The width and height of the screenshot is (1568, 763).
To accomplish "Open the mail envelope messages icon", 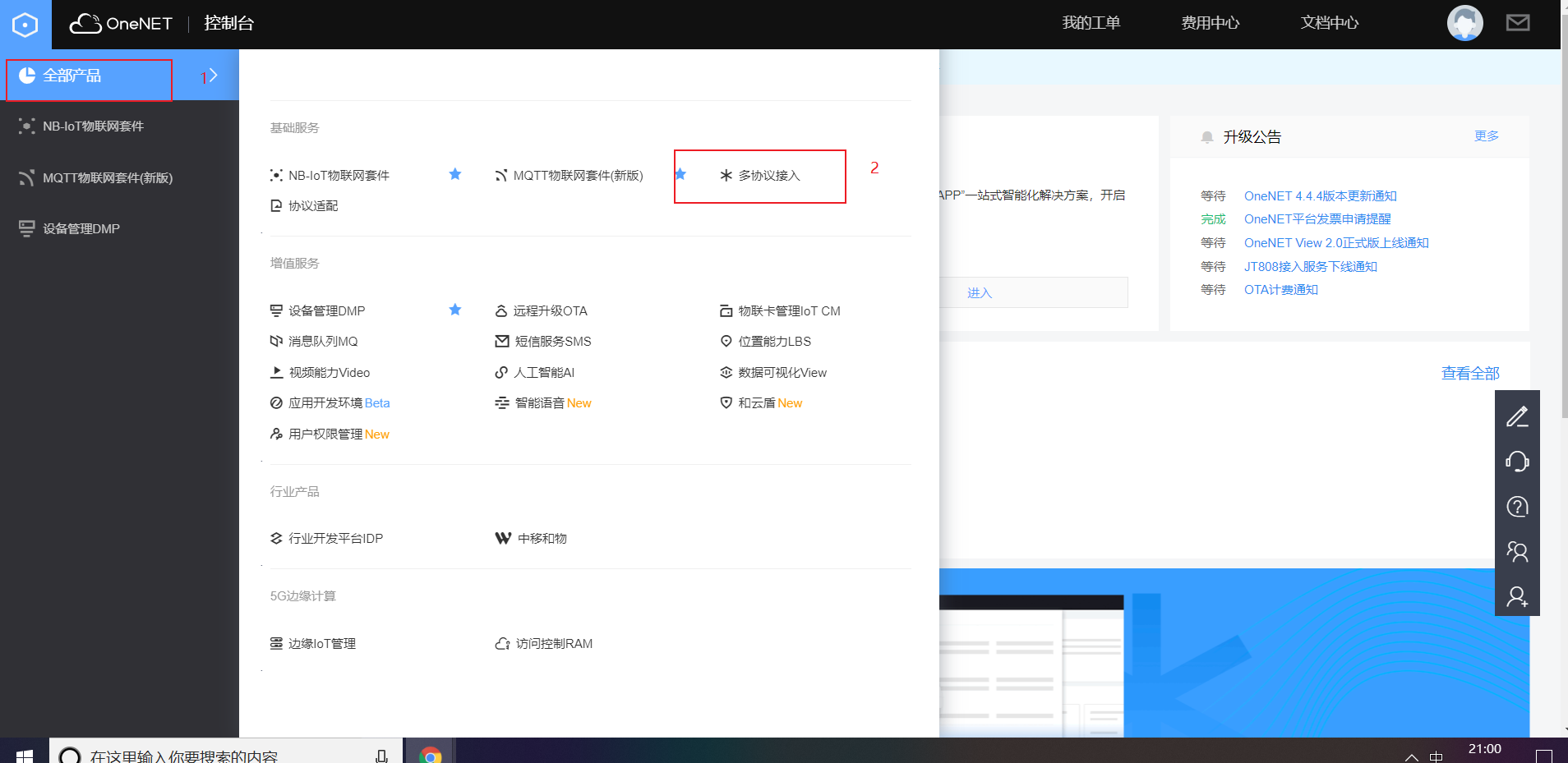I will click(x=1518, y=23).
